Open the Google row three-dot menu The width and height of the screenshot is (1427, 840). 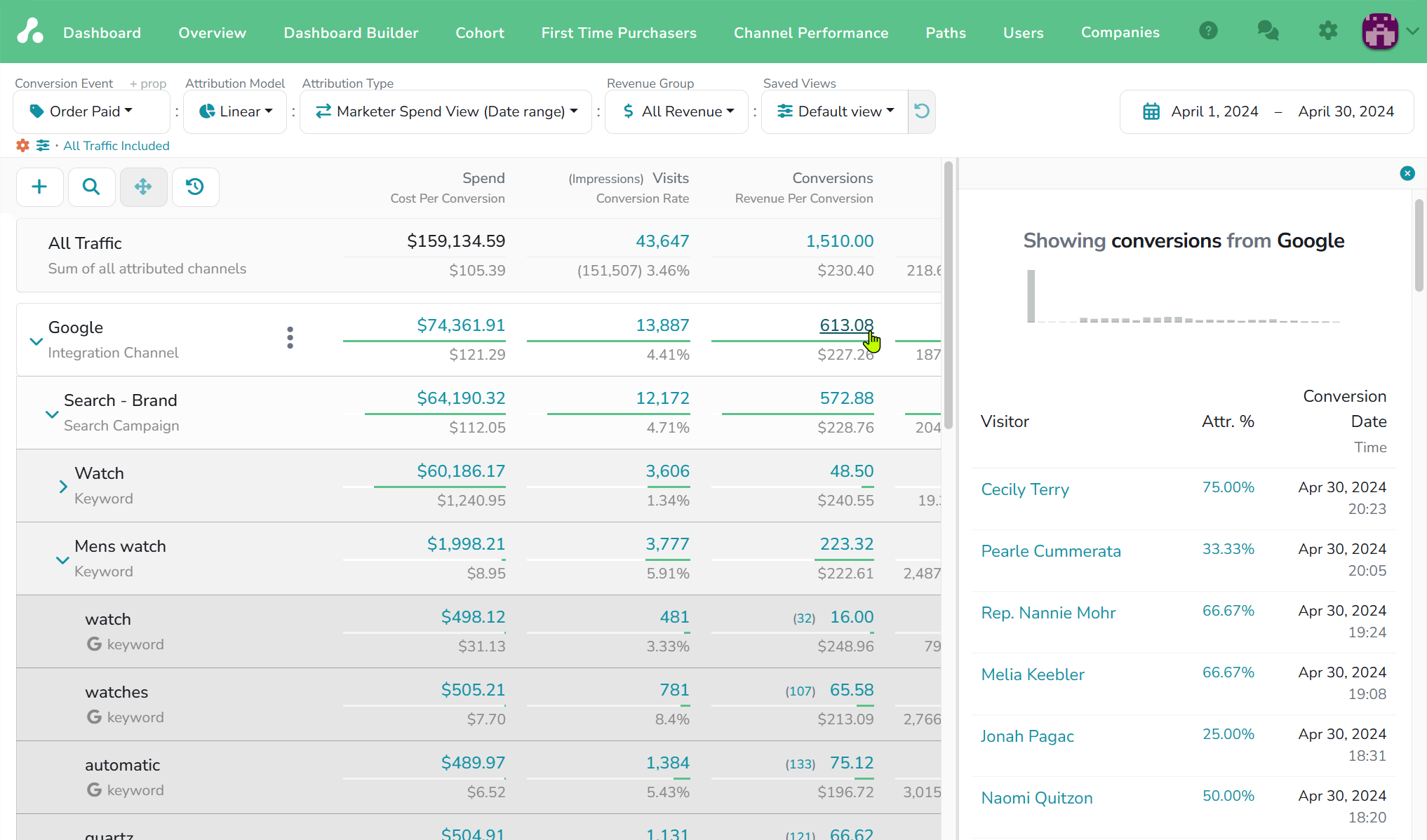click(290, 338)
